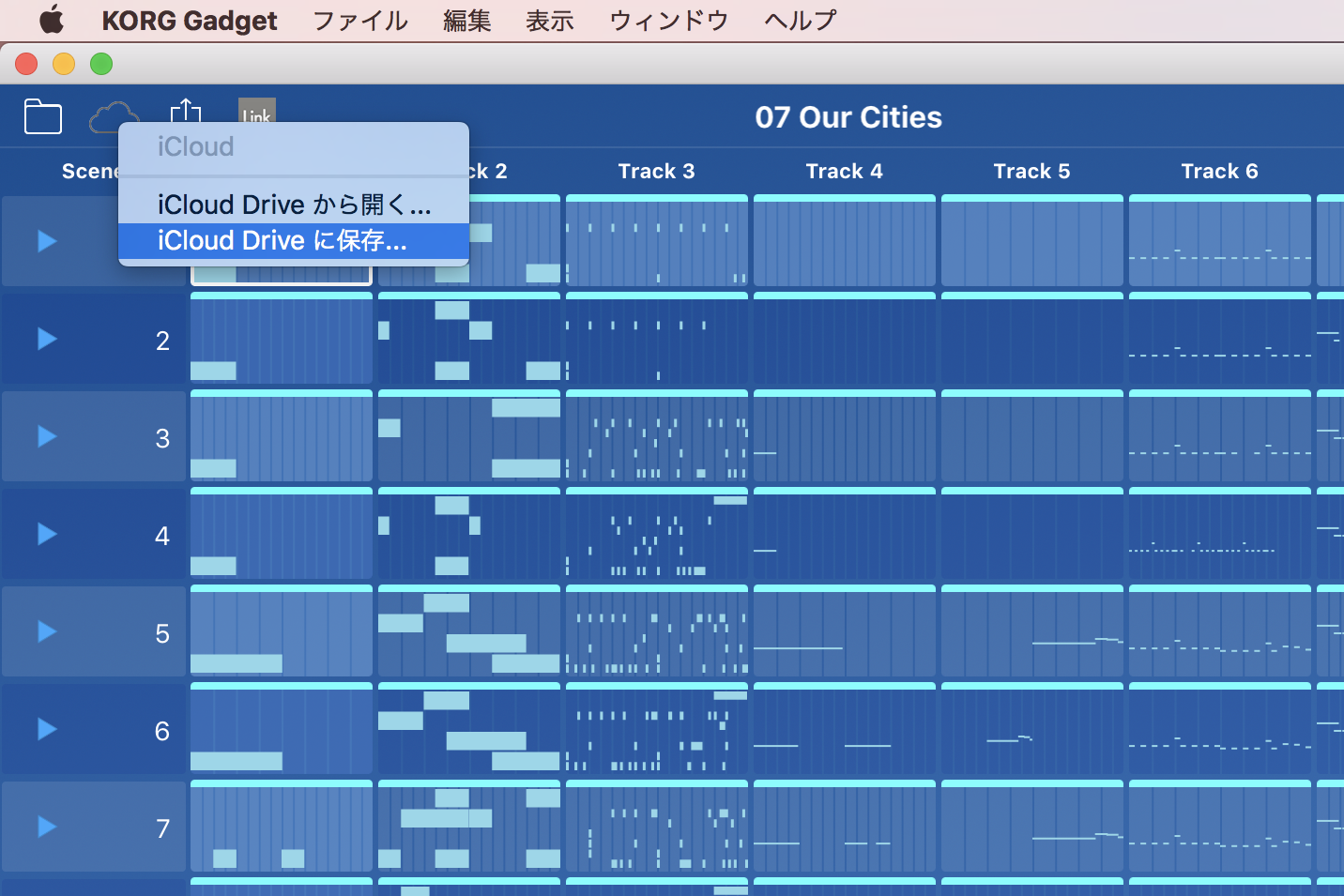Open Track 1 clip in scene 4

[x=282, y=533]
